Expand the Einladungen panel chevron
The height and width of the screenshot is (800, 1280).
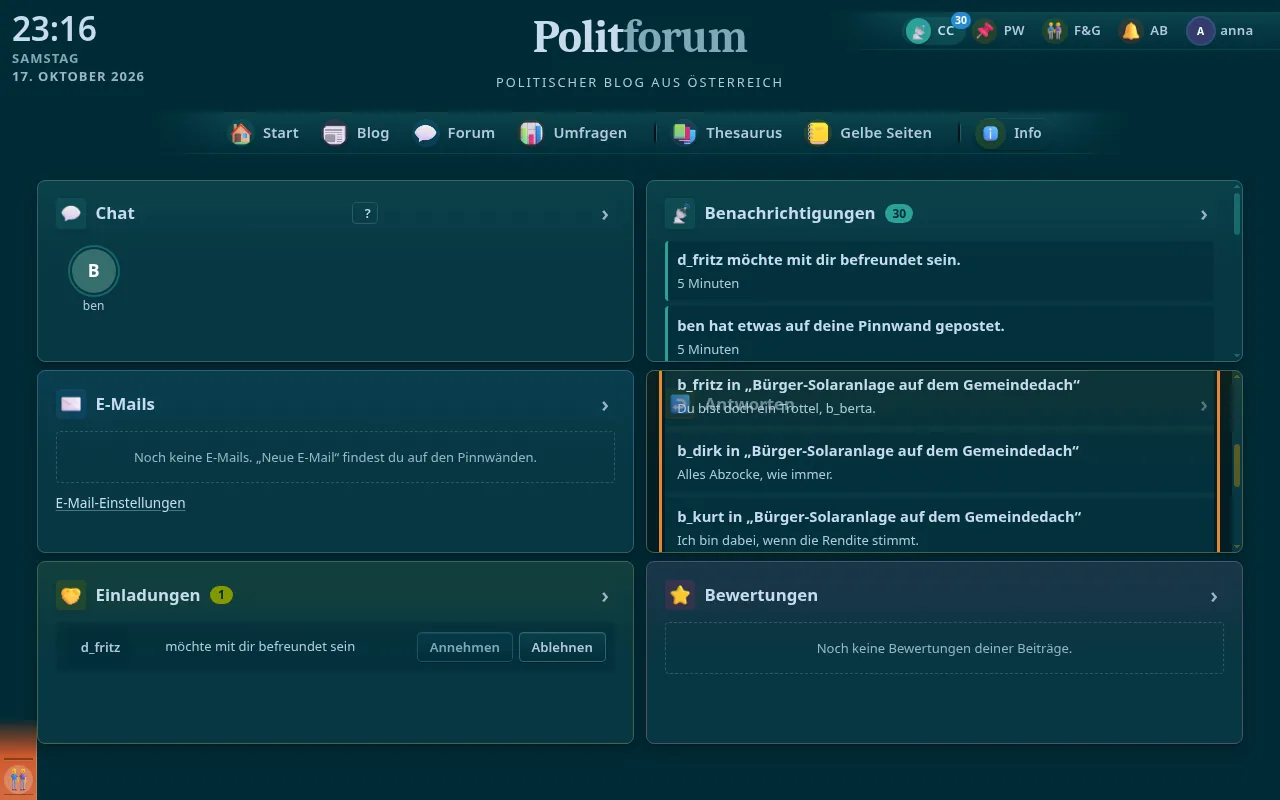pos(605,596)
